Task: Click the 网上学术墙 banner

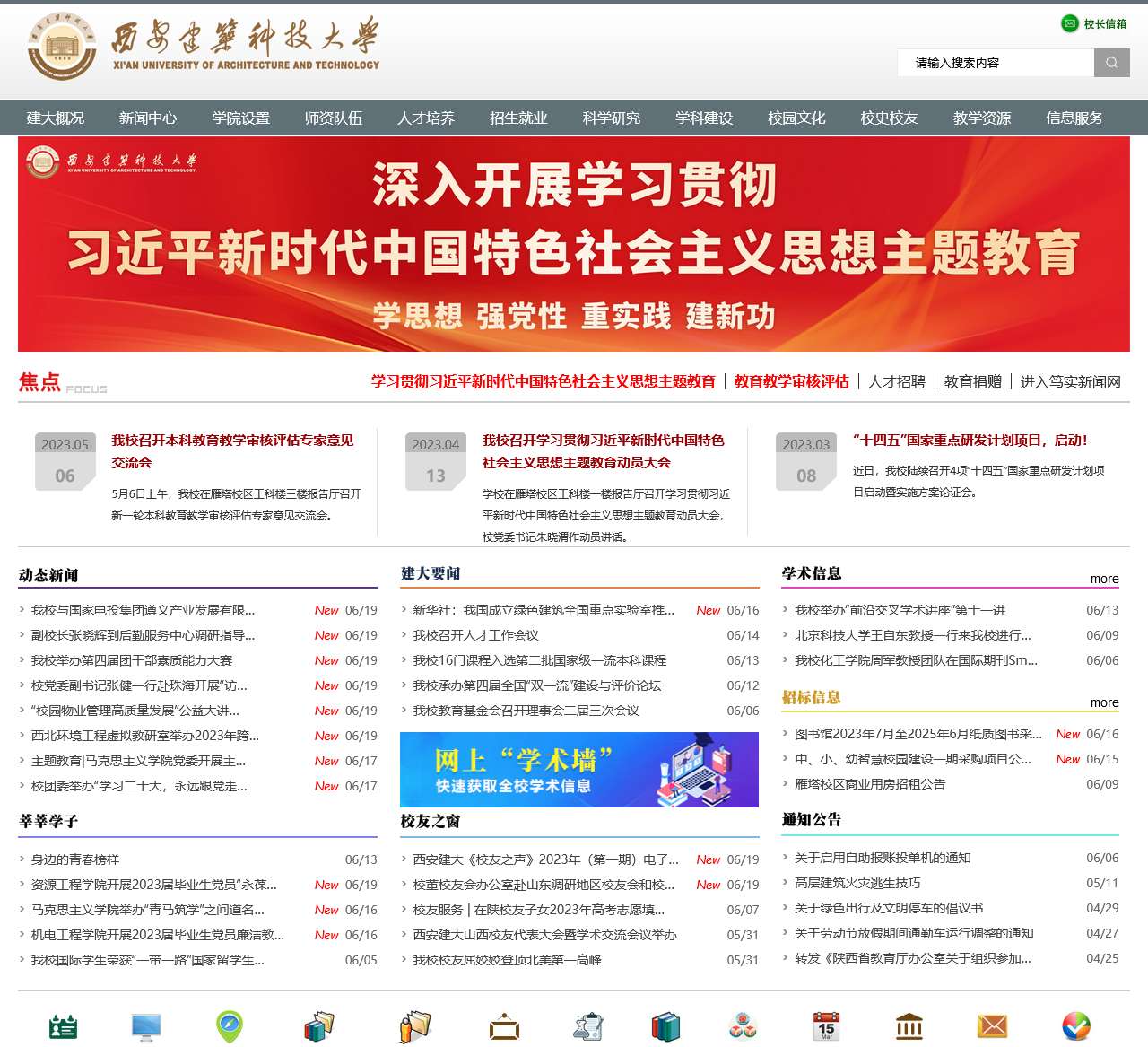Action: coord(579,770)
